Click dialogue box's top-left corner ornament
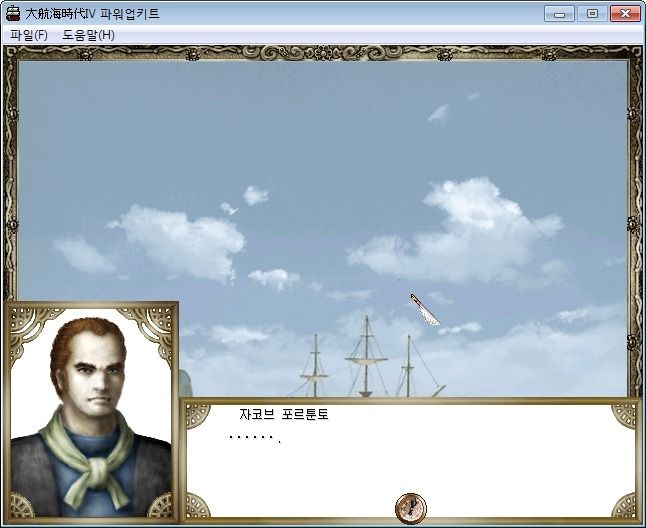This screenshot has width=646, height=528. click(x=198, y=416)
